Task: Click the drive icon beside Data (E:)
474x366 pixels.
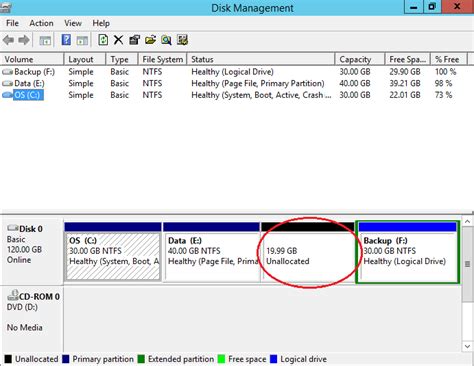Action: (x=7, y=83)
